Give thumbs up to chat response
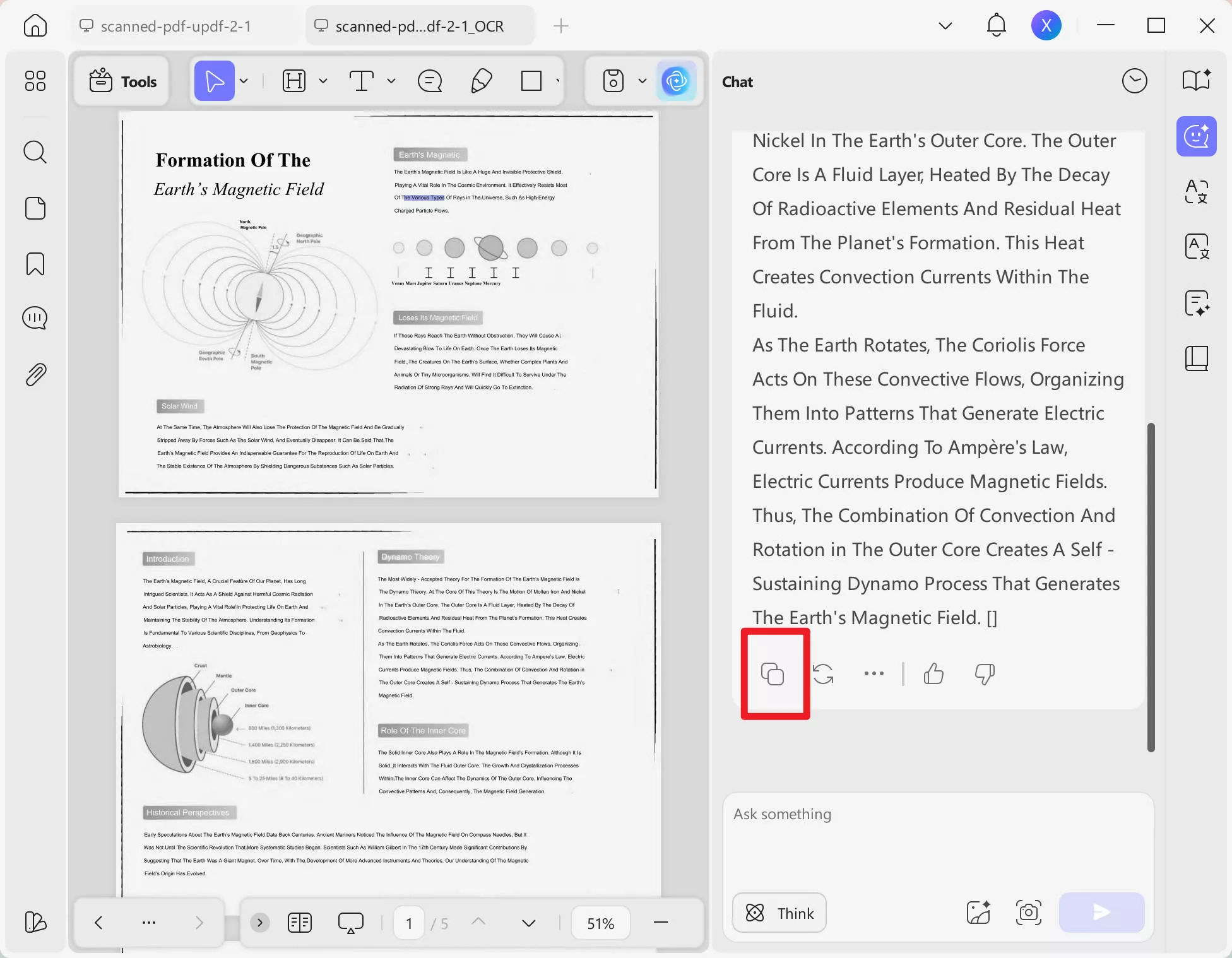1232x958 pixels. coord(933,674)
